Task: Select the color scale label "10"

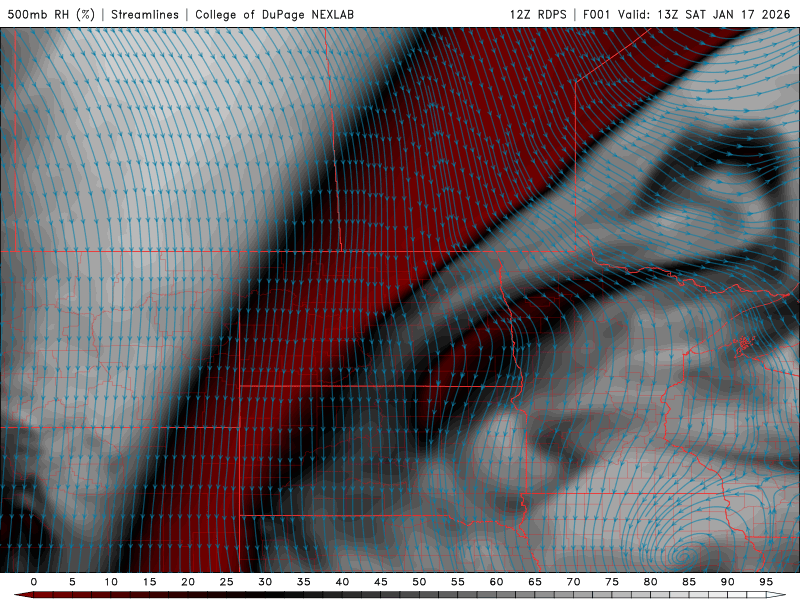Action: [111, 582]
